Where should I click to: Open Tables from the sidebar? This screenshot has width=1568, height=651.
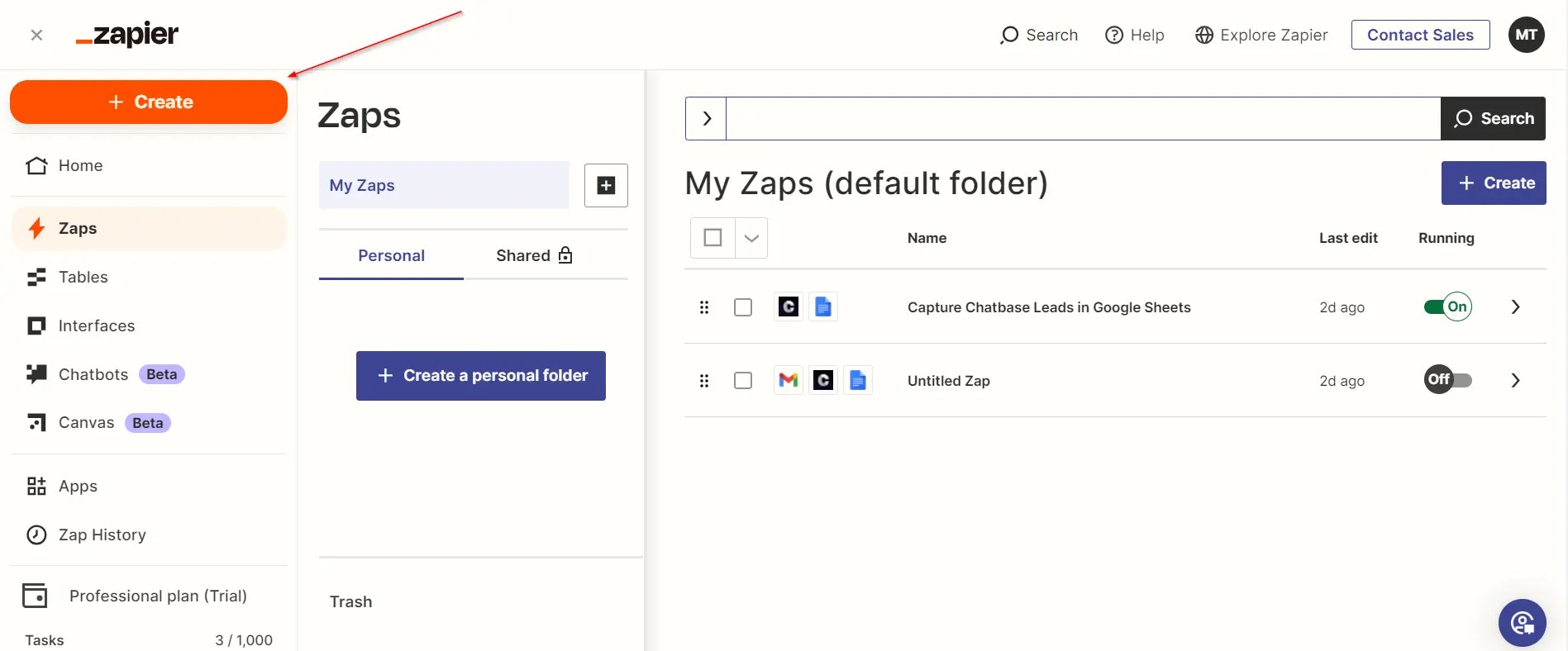pyautogui.click(x=83, y=277)
